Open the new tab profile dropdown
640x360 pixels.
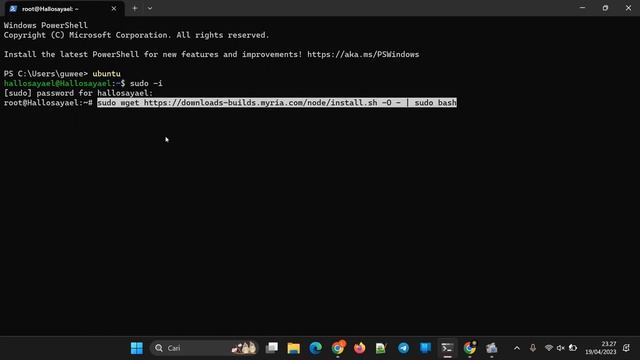click(x=150, y=9)
